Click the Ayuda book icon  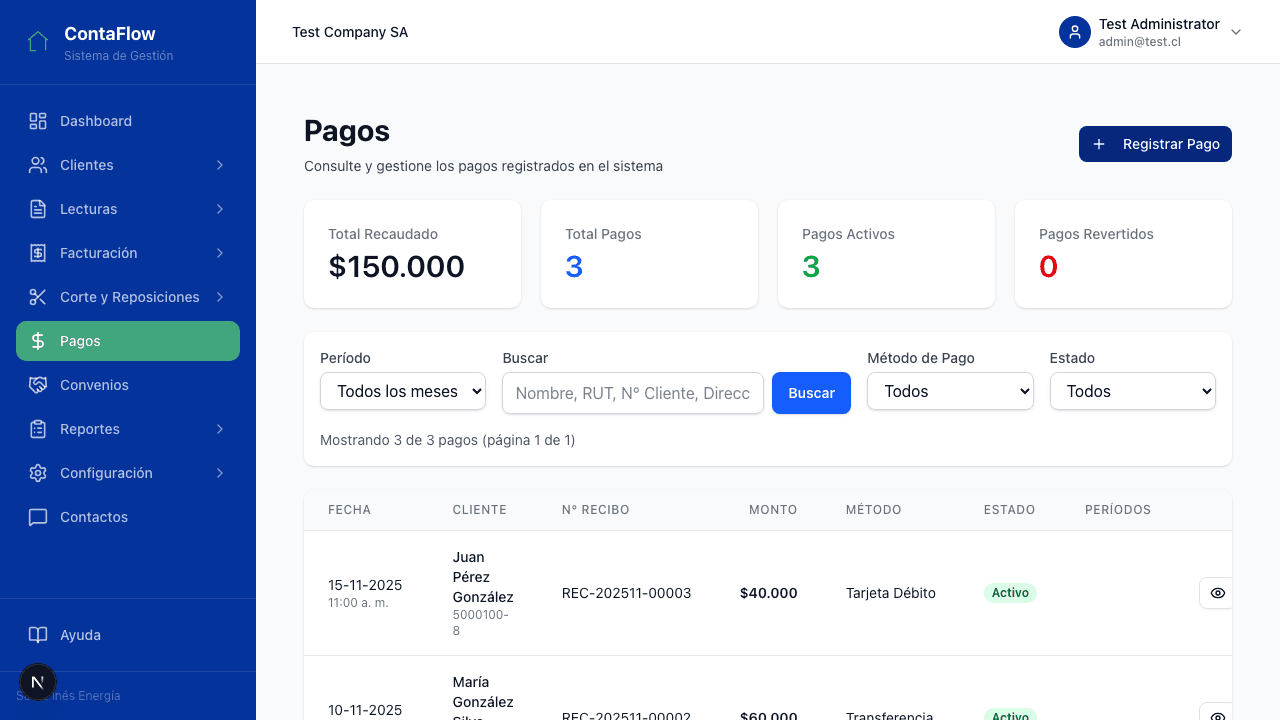pos(38,635)
